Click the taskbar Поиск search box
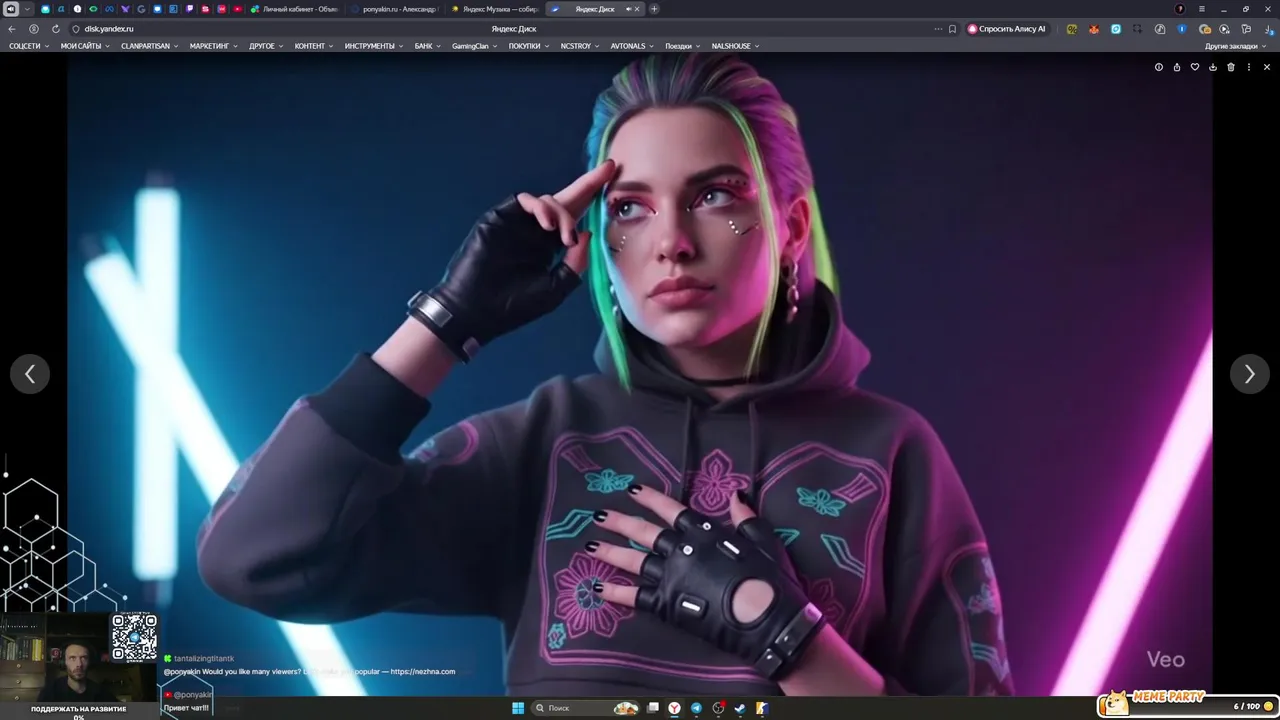The image size is (1280, 720). (585, 708)
